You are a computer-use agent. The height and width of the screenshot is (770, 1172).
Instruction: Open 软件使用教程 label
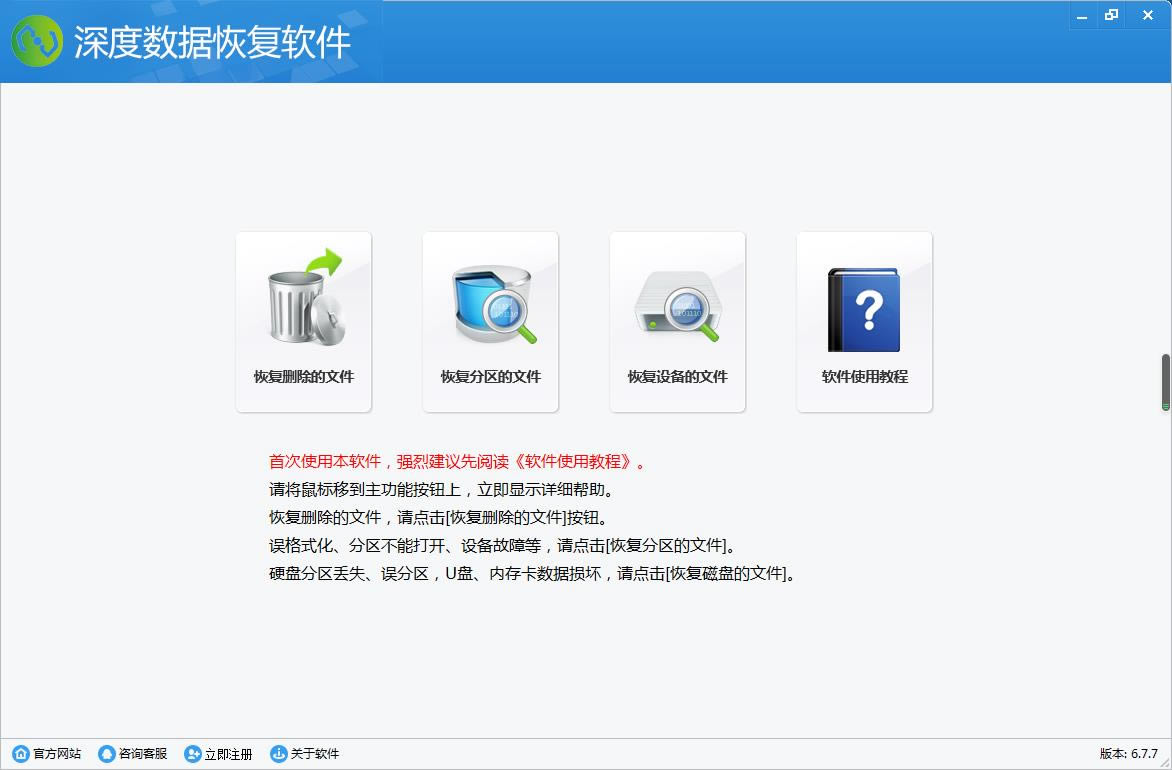(865, 377)
